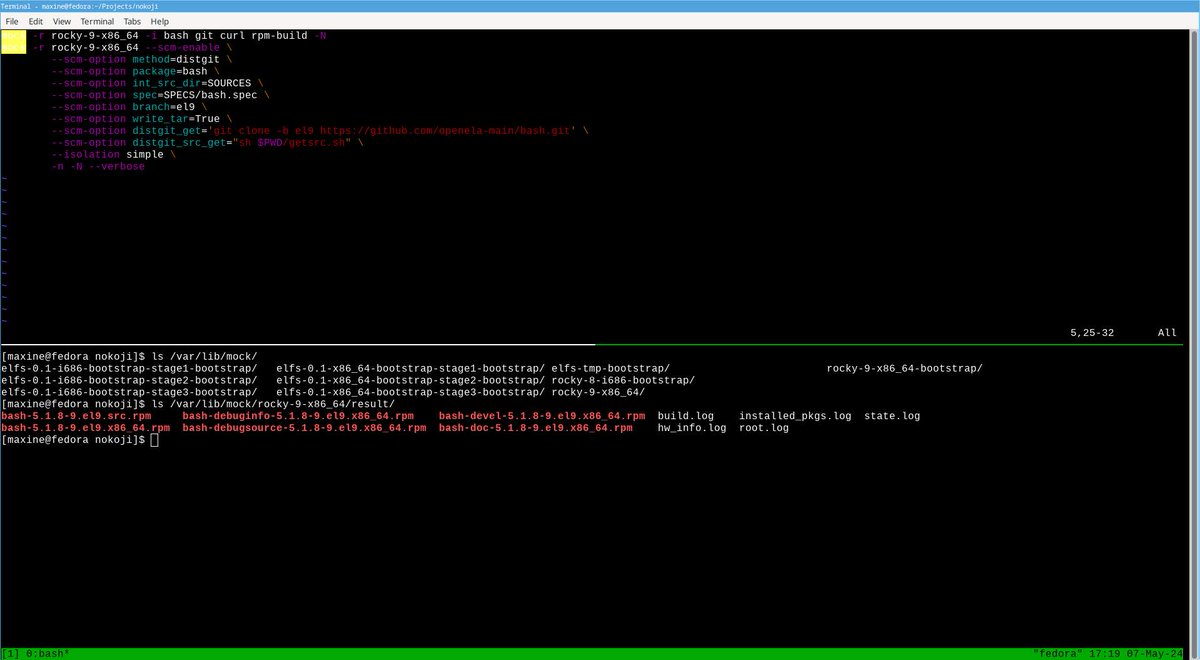This screenshot has width=1200, height=660.
Task: Open the View menu
Action: coord(62,21)
